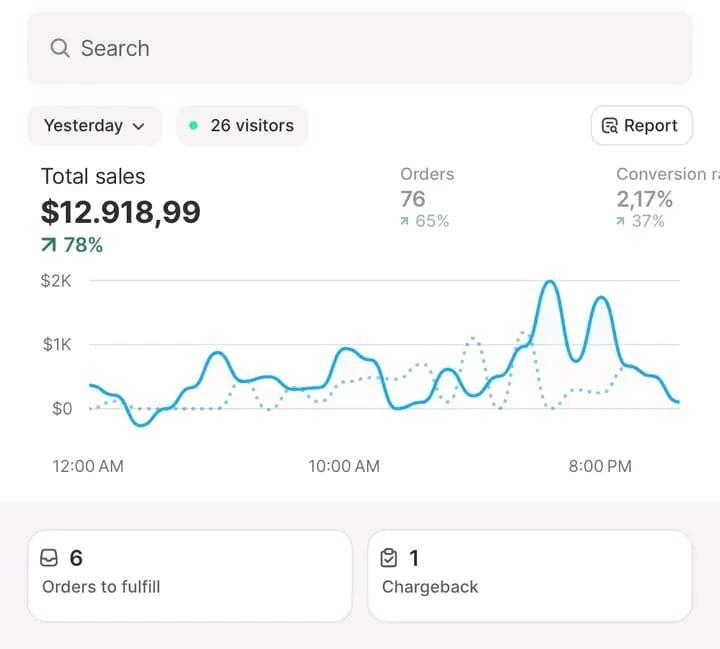Switch to the Orders metric

tap(427, 174)
